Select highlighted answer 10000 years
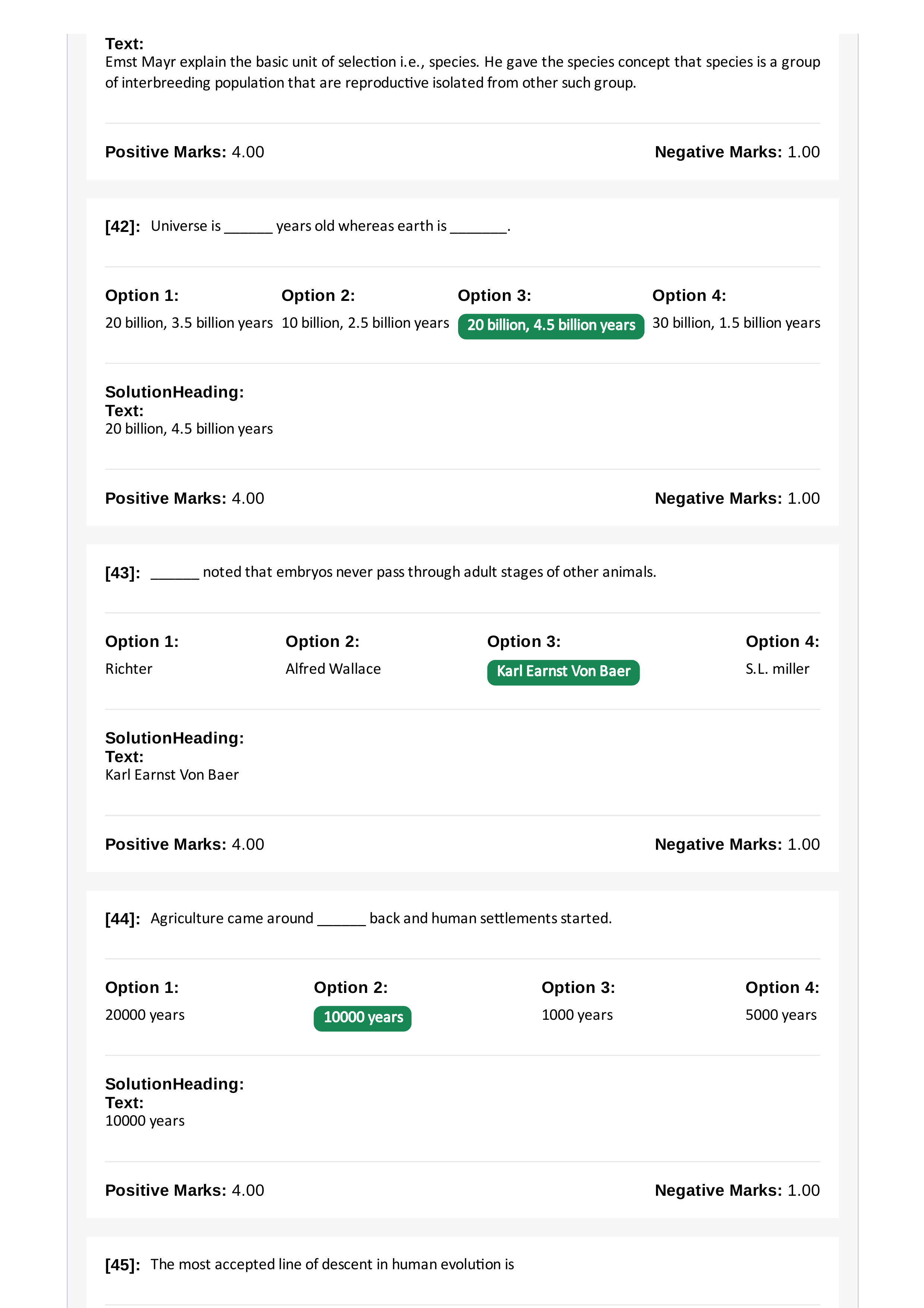Viewport: 924px width, 1308px height. click(x=363, y=1018)
